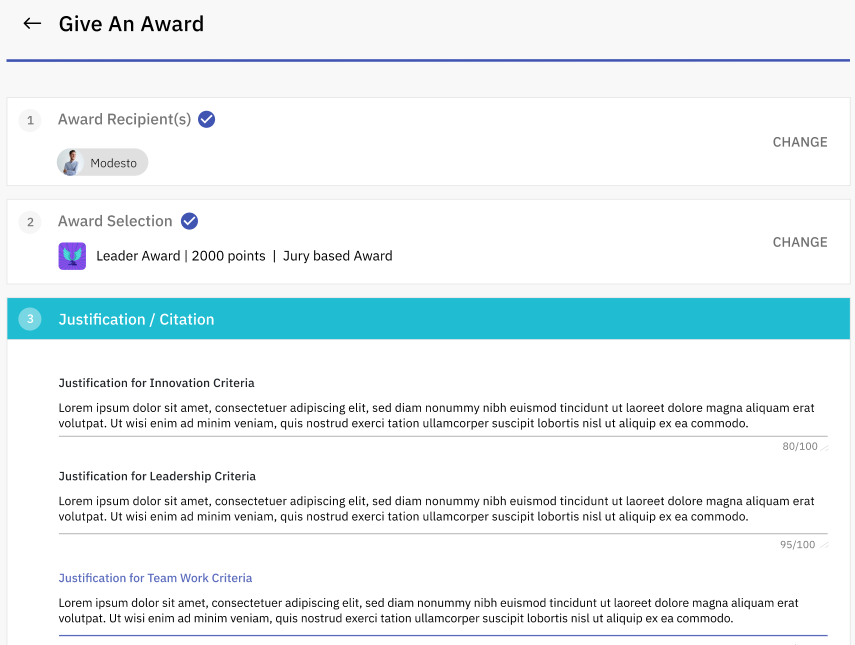Click the step 3 number circle
This screenshot has width=855, height=645.
pos(30,319)
